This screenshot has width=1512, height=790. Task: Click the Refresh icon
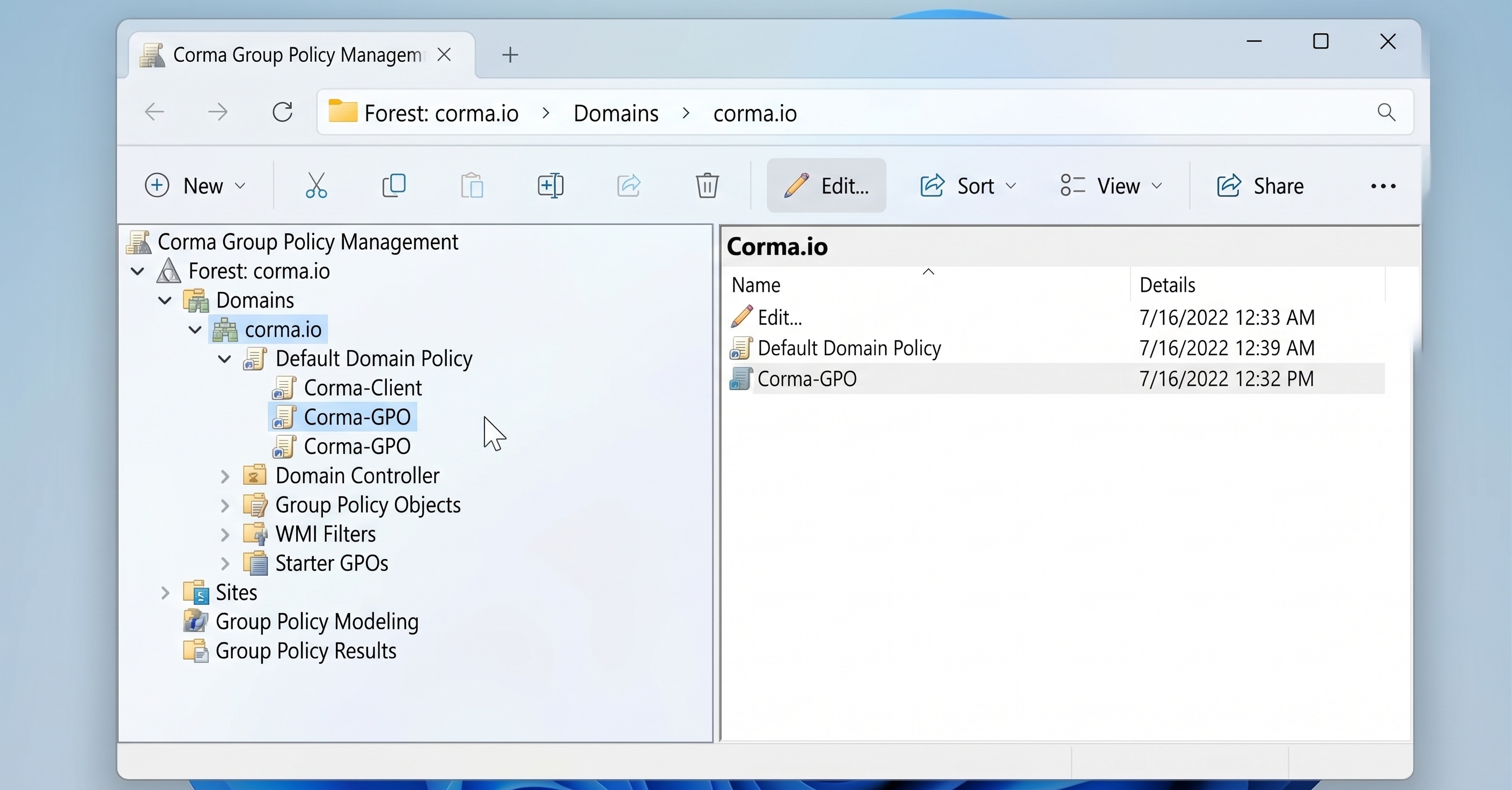point(282,112)
